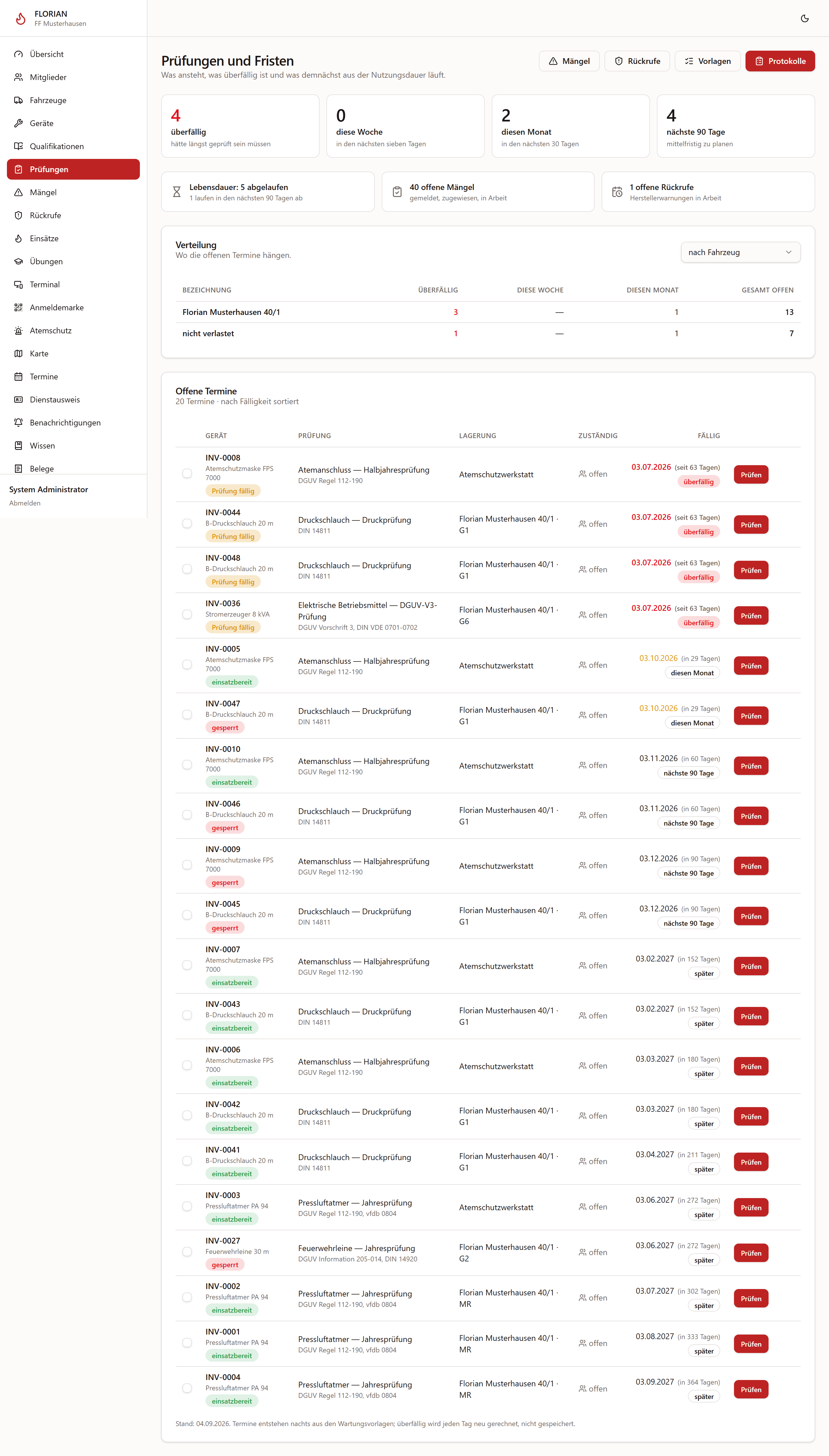The image size is (829, 1456).
Task: Select checkbox for INV-0036 row
Action: [x=187, y=615]
